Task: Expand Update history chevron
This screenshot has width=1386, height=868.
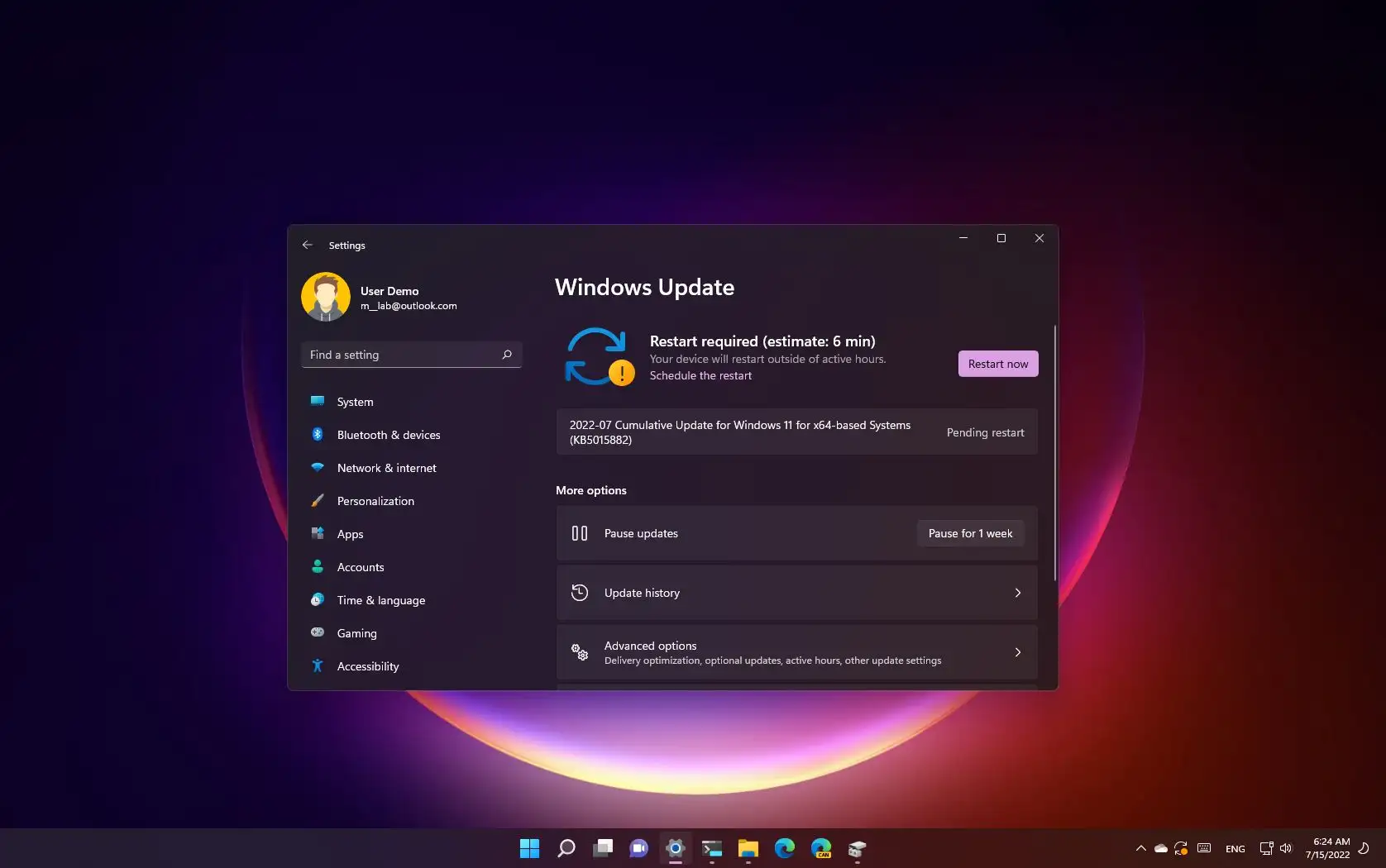Action: [x=1017, y=593]
